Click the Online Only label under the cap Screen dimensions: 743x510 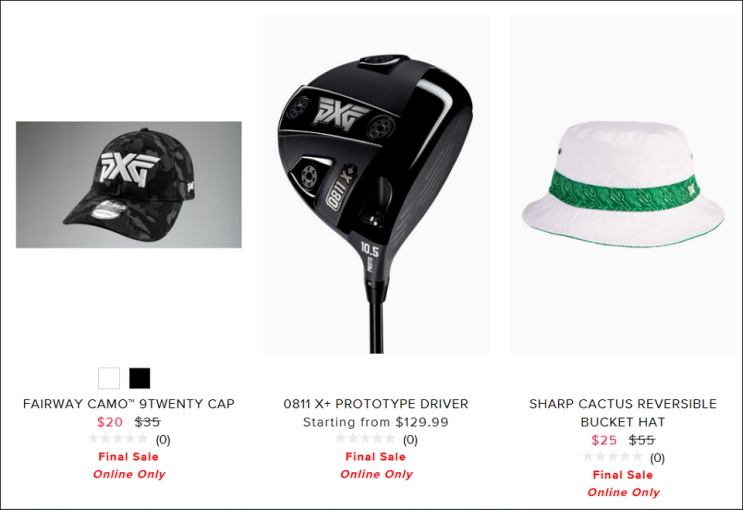[x=129, y=474]
